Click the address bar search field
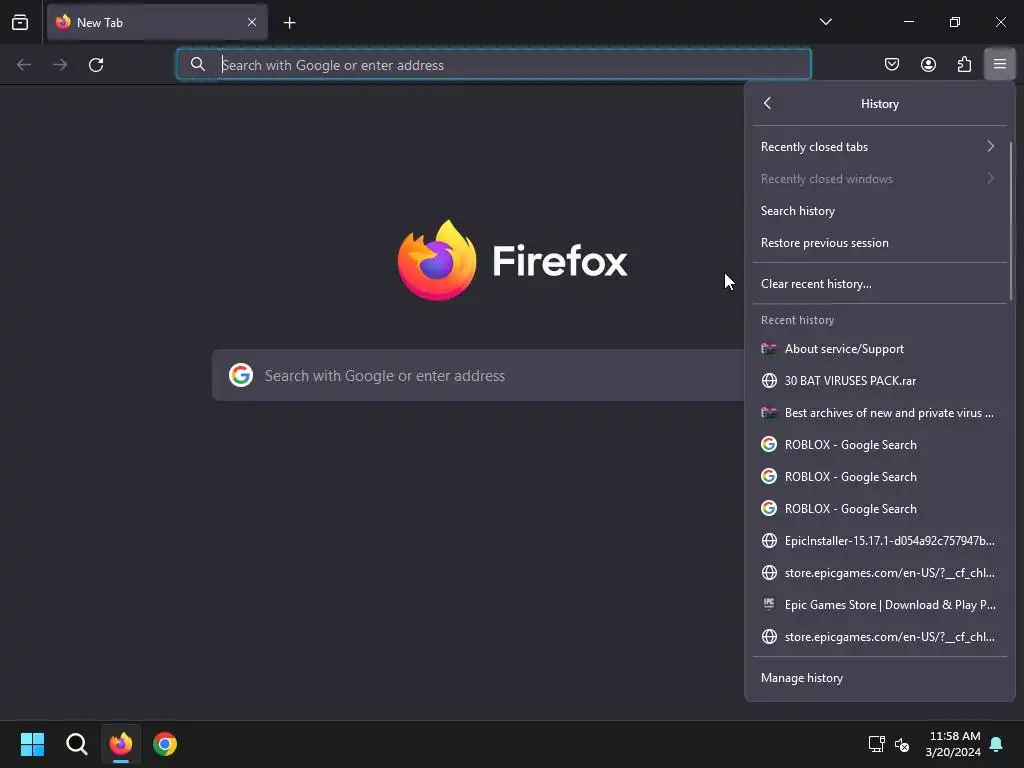Image resolution: width=1024 pixels, height=768 pixels. [494, 65]
